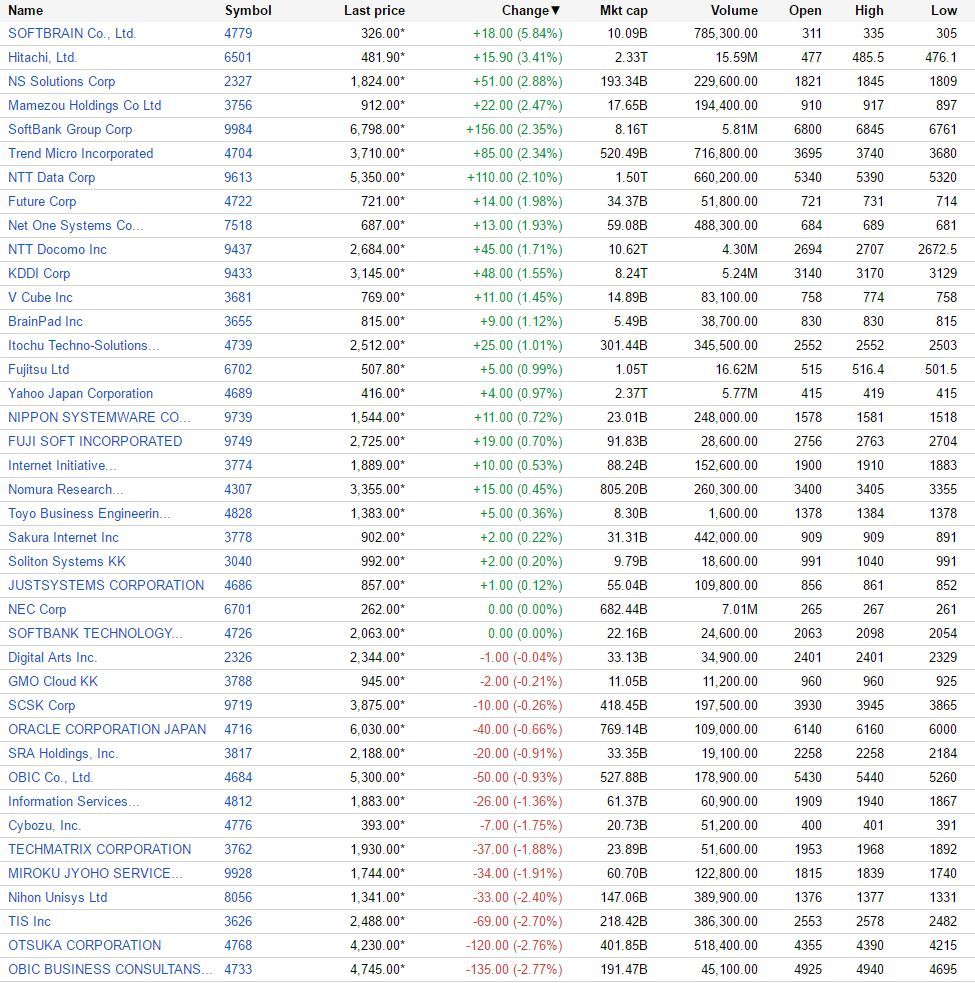Open JUSTSYSTEMS CORPORATION link
The height and width of the screenshot is (983, 975).
(106, 586)
